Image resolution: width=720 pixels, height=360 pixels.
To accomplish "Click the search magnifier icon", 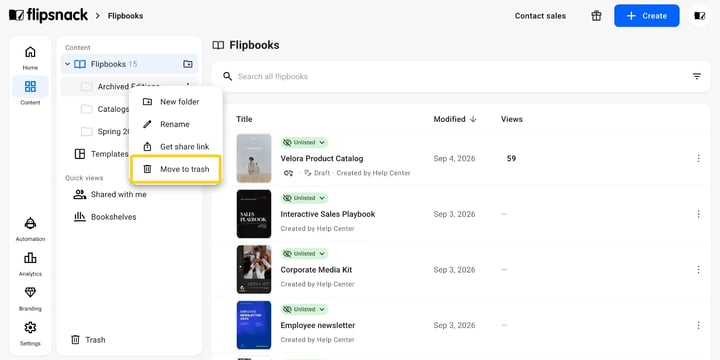I will [x=227, y=76].
